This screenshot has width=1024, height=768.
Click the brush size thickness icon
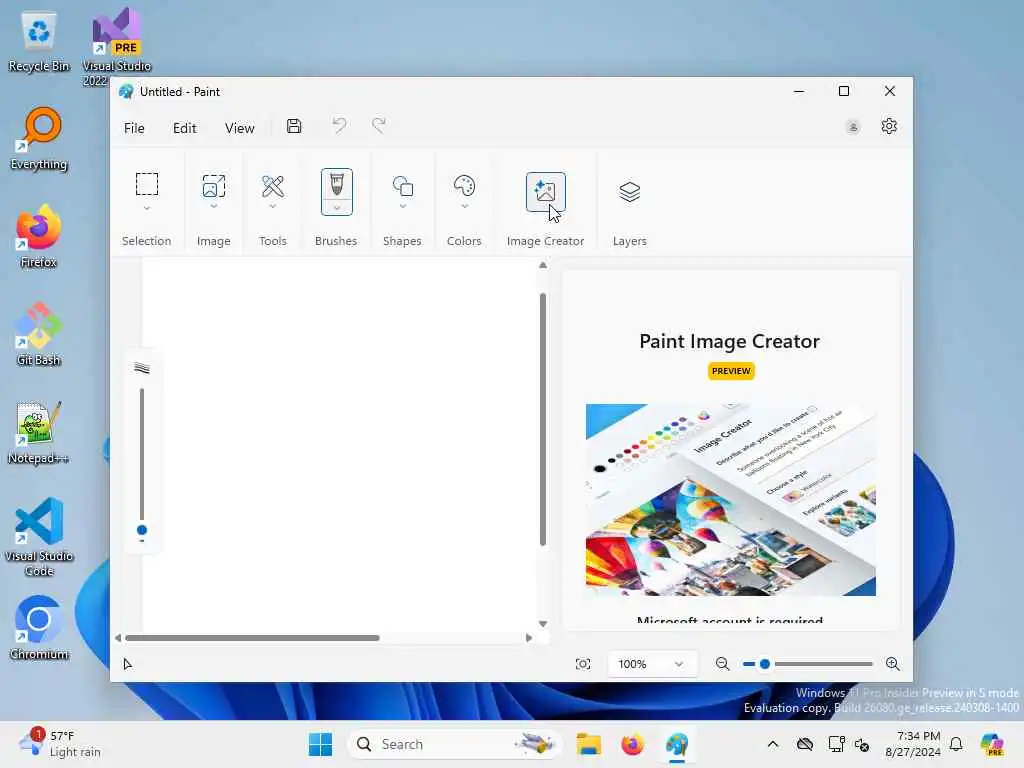[142, 368]
